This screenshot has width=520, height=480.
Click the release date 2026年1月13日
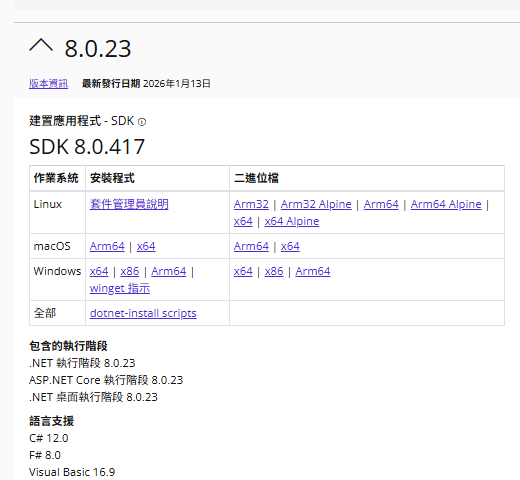point(177,84)
